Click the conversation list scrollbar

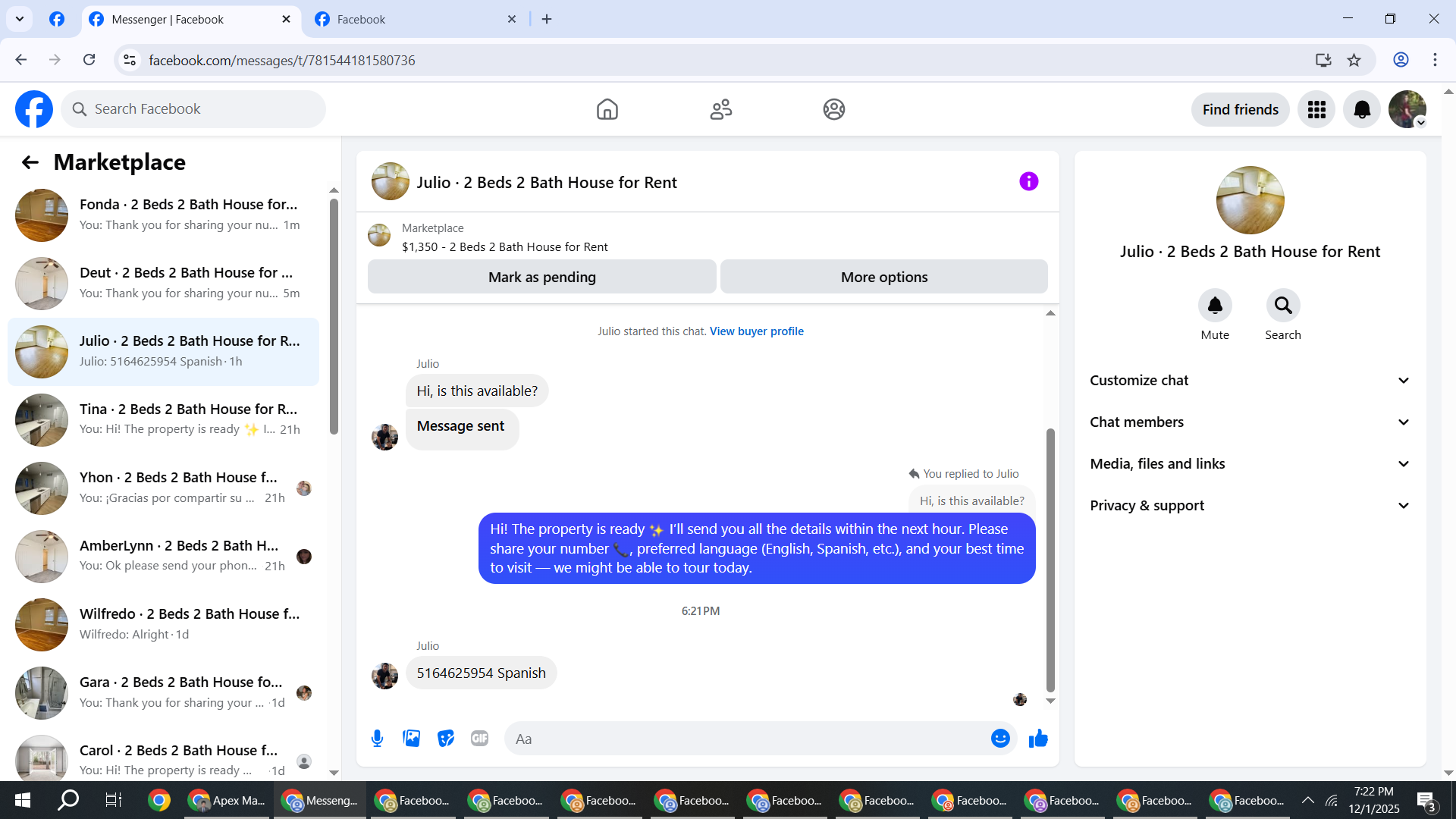click(x=334, y=316)
